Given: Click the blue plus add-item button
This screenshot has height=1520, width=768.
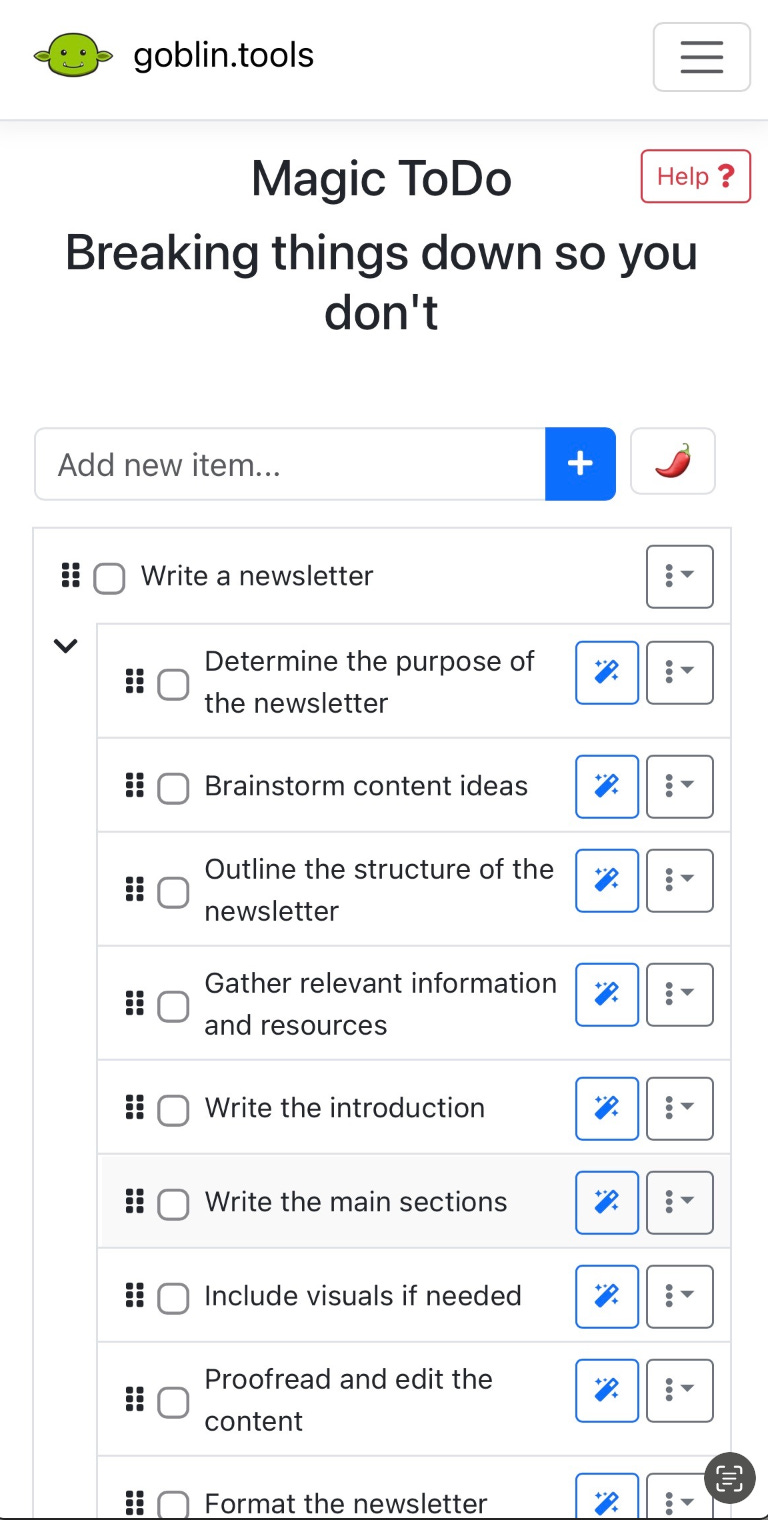Looking at the screenshot, I should [x=580, y=464].
